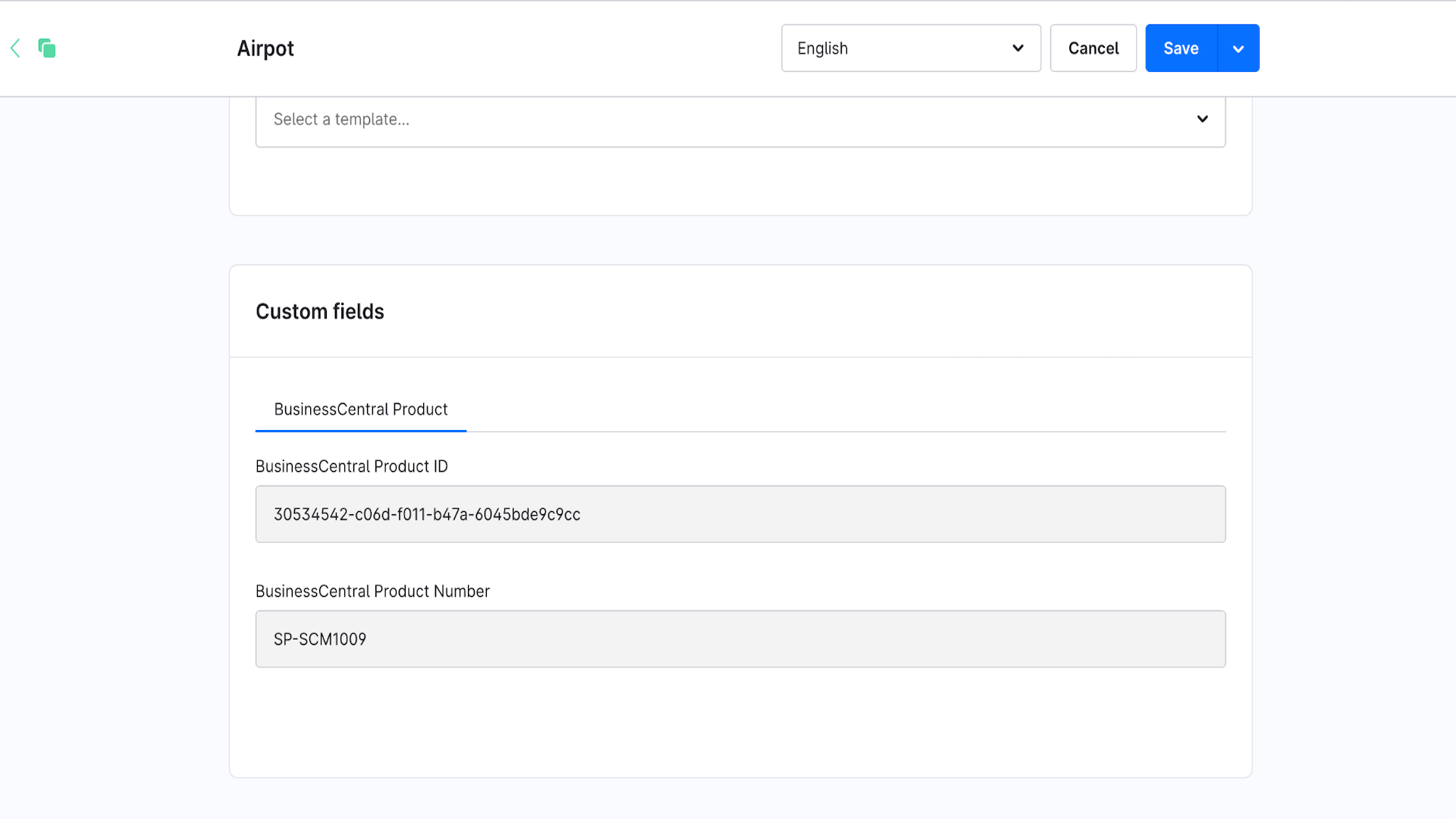Open the English language dropdown
This screenshot has width=1456, height=819.
tap(910, 48)
